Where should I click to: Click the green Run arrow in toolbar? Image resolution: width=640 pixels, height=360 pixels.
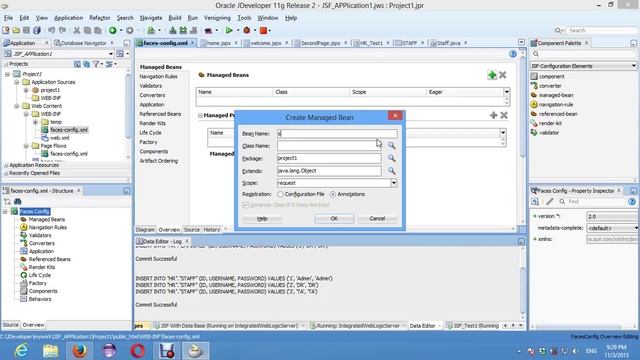click(x=229, y=30)
